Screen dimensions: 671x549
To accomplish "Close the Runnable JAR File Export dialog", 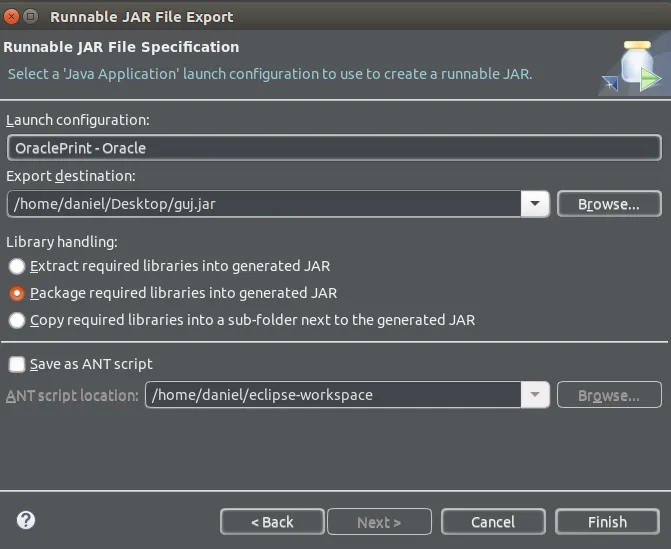I will (12, 16).
